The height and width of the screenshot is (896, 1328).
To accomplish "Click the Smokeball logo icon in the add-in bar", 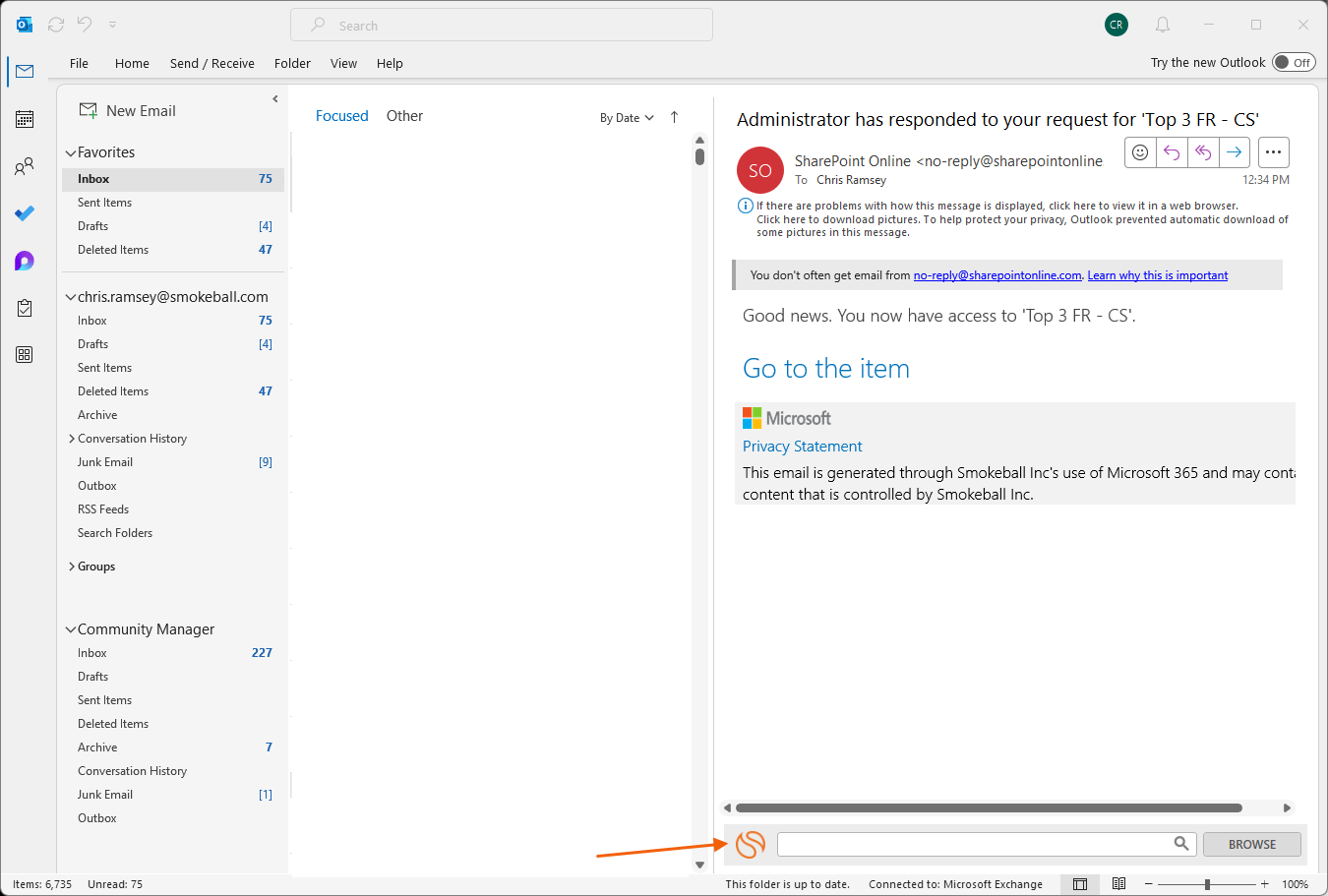I will 751,844.
